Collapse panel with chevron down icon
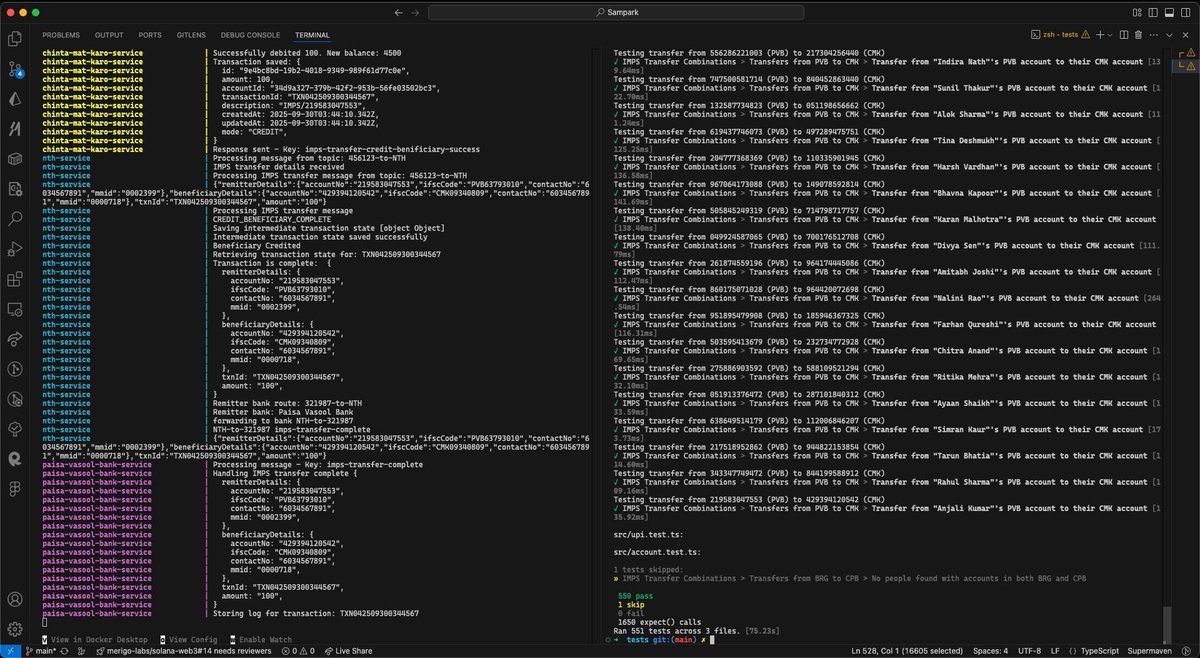1200x658 pixels. [1170, 34]
